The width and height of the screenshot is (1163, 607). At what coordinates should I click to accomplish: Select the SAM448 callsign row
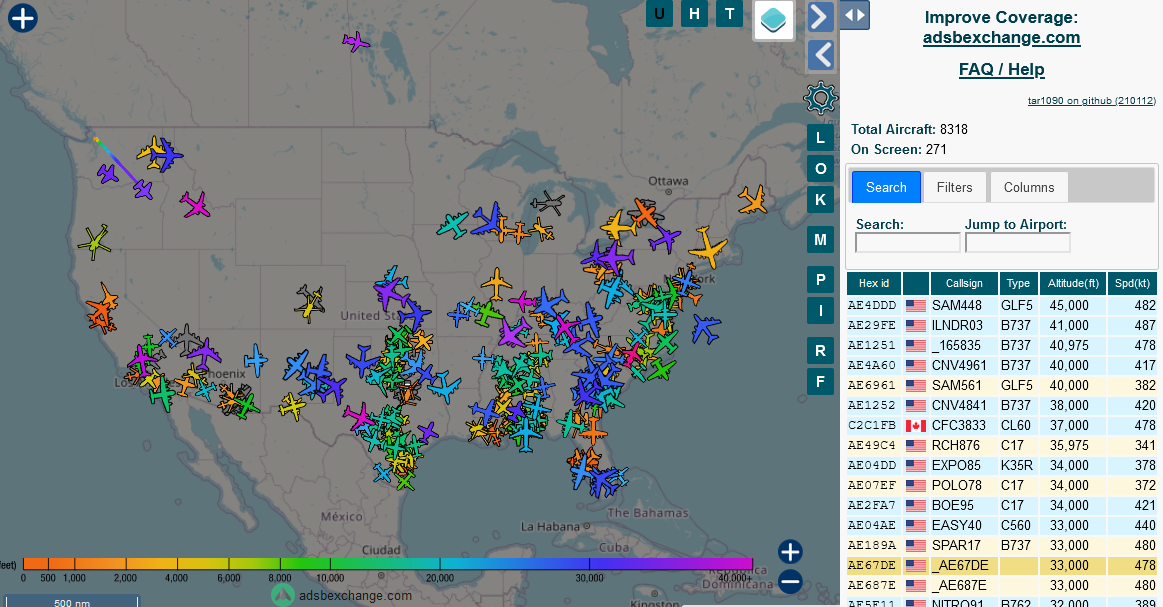pyautogui.click(x=1002, y=306)
